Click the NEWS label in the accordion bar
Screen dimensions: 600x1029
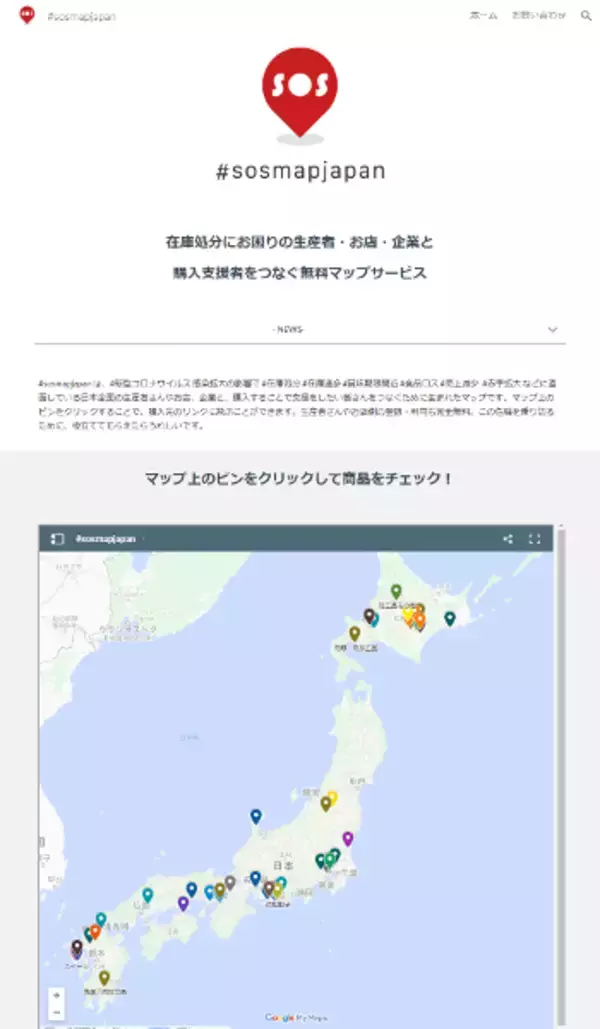[288, 329]
